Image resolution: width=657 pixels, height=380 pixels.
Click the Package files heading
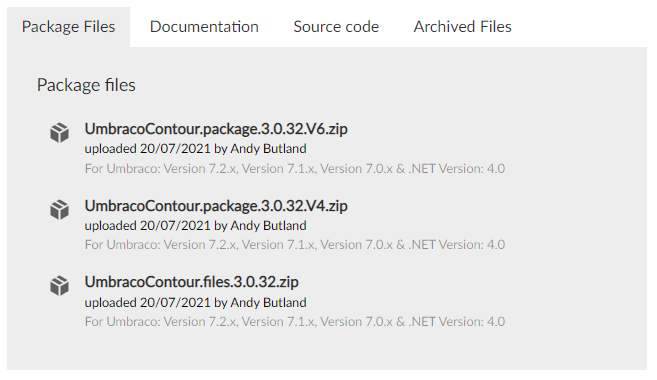coord(86,85)
